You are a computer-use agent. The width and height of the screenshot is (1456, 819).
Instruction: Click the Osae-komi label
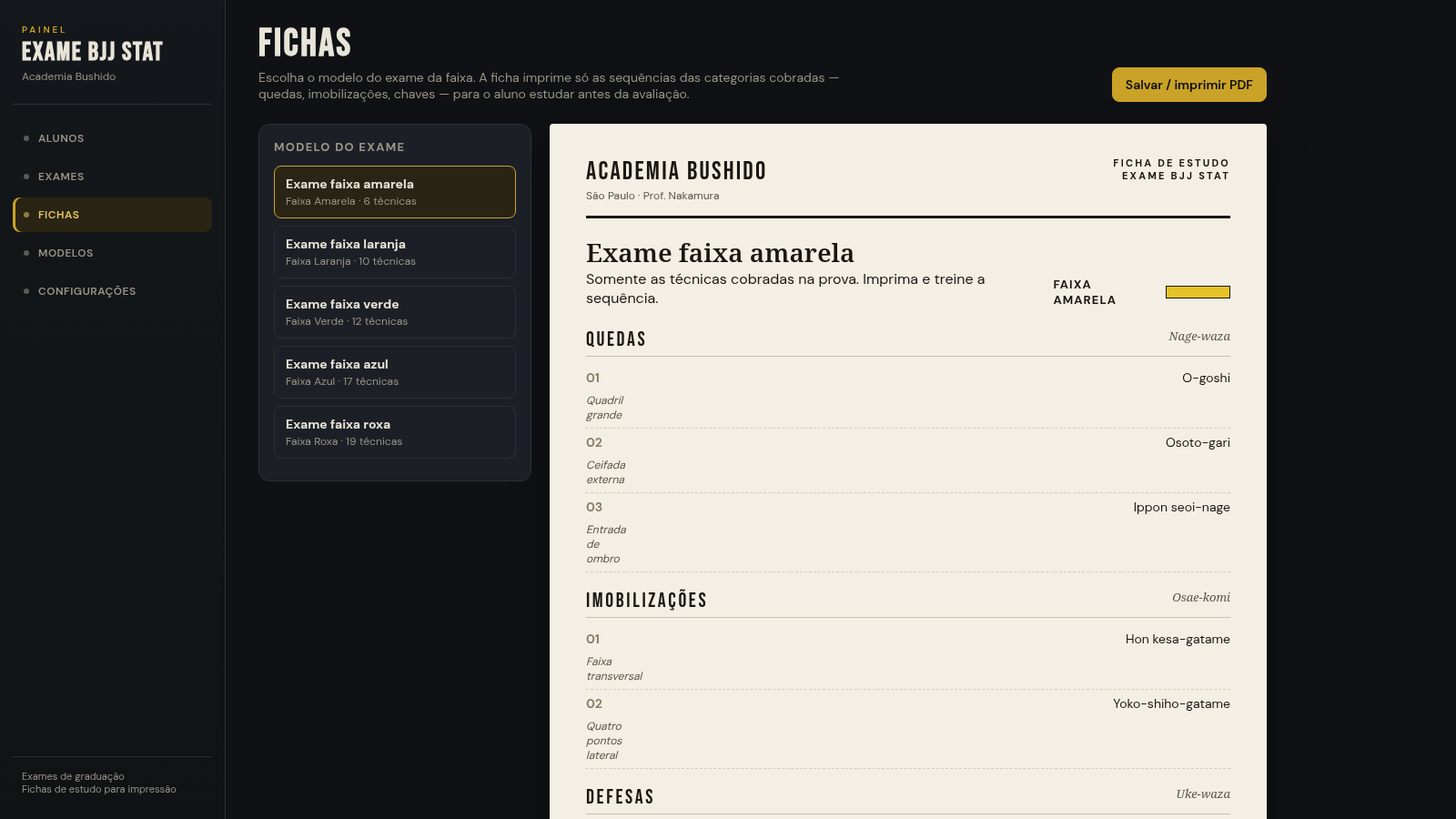coord(1201,598)
